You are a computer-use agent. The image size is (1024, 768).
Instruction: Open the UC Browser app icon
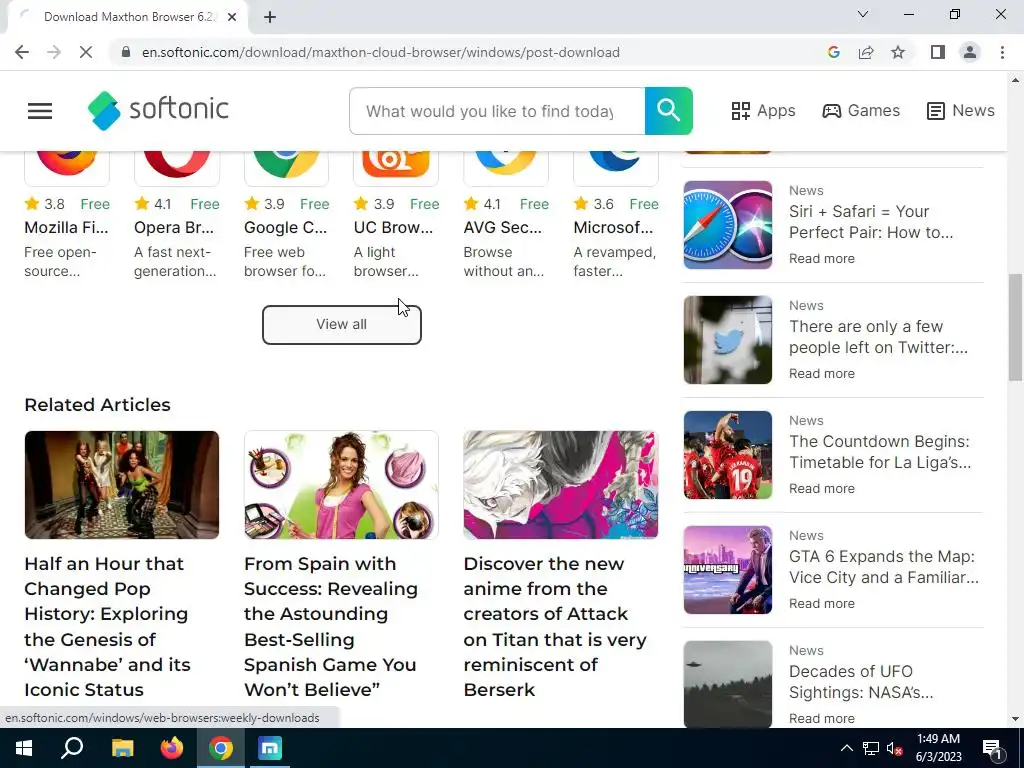pos(396,168)
